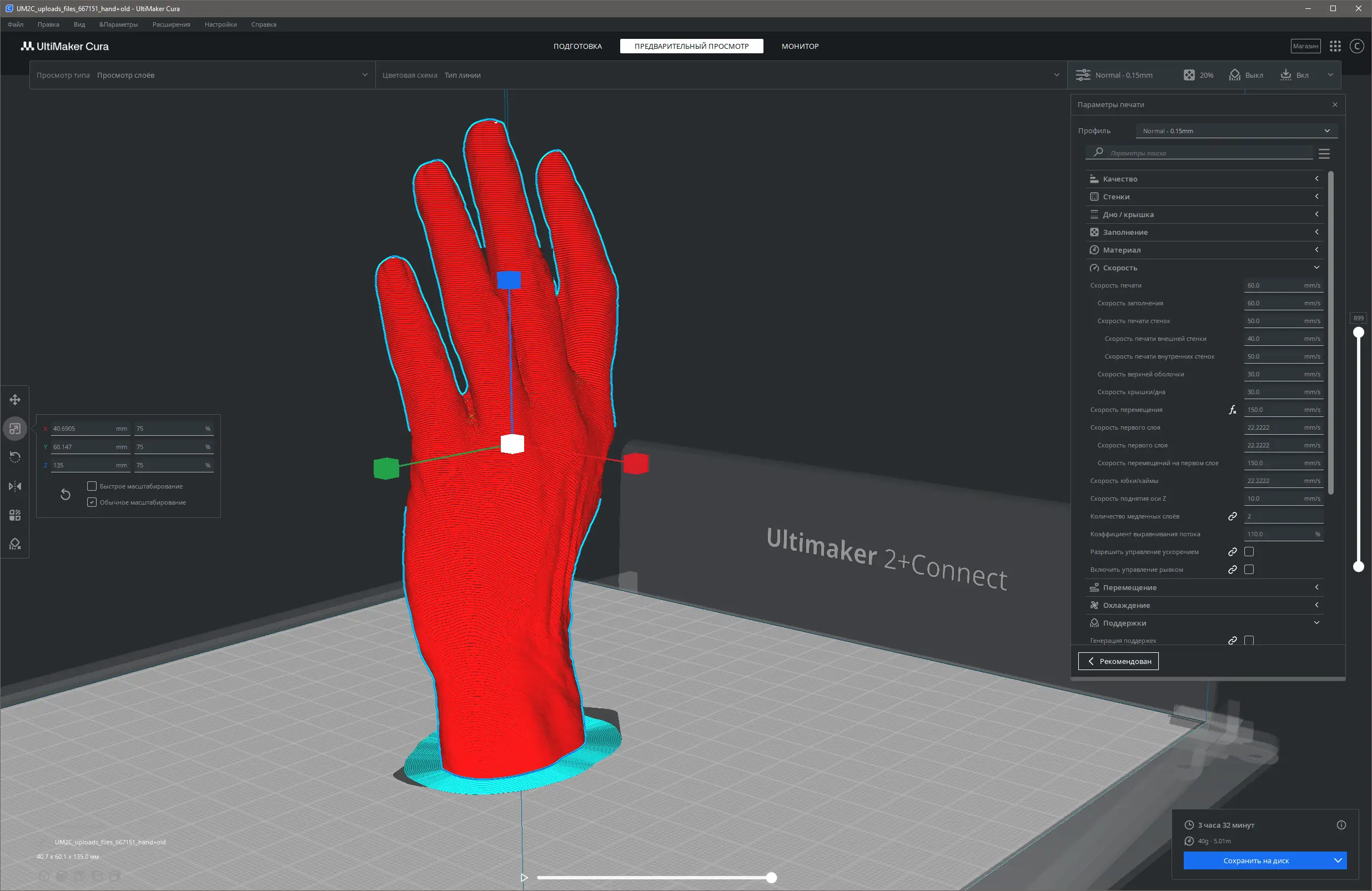Open the Расширения menu

pos(171,24)
